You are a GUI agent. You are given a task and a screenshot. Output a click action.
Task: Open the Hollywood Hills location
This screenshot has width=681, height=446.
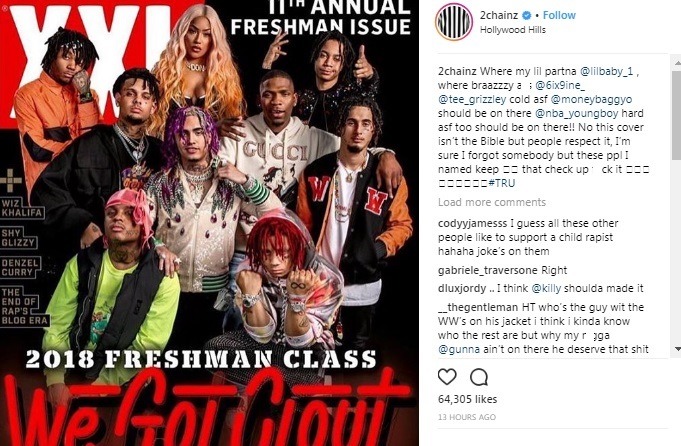click(x=512, y=30)
